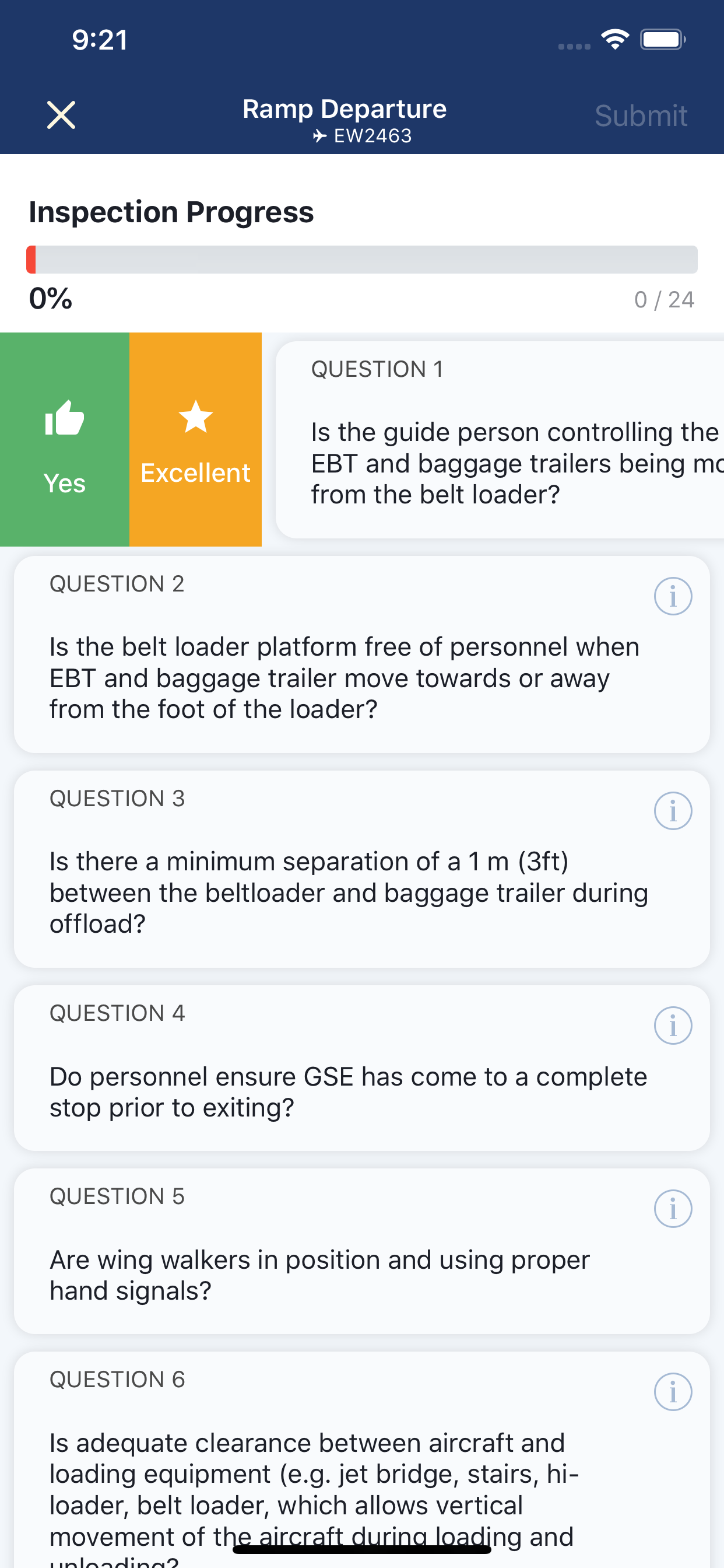
Task: Tap the EW2463 flight number subtitle
Action: pos(363,136)
